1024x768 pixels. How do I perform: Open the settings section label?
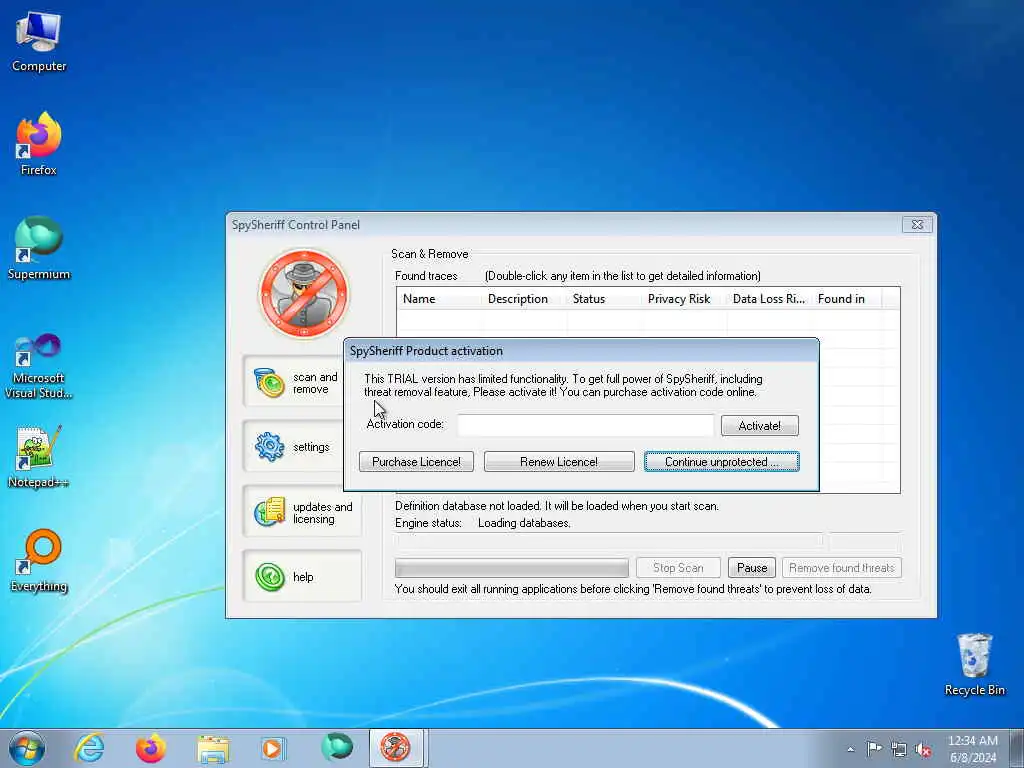tap(311, 447)
